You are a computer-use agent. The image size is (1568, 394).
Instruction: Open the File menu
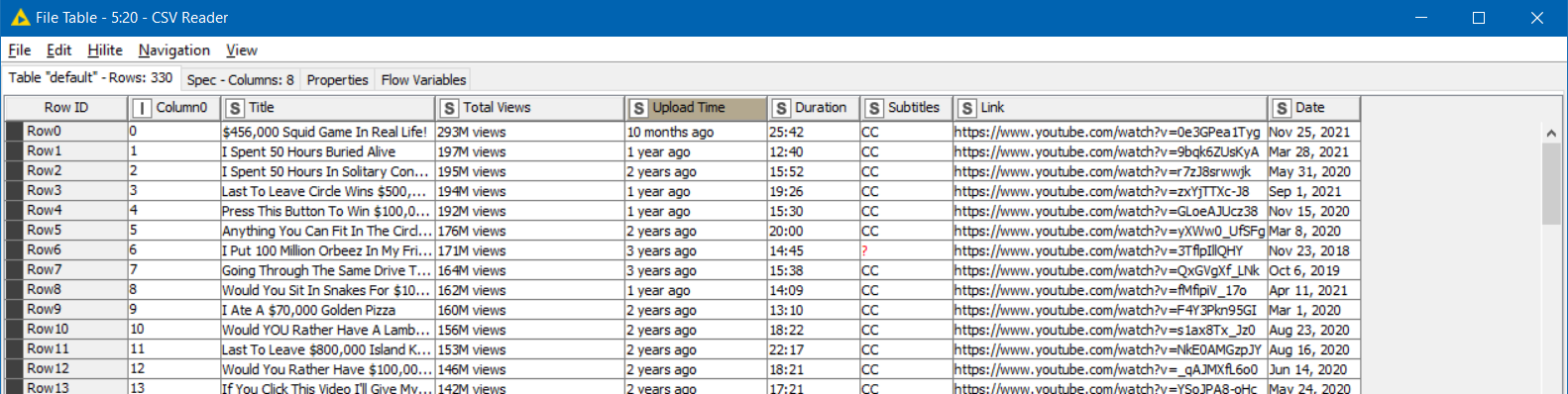[19, 50]
